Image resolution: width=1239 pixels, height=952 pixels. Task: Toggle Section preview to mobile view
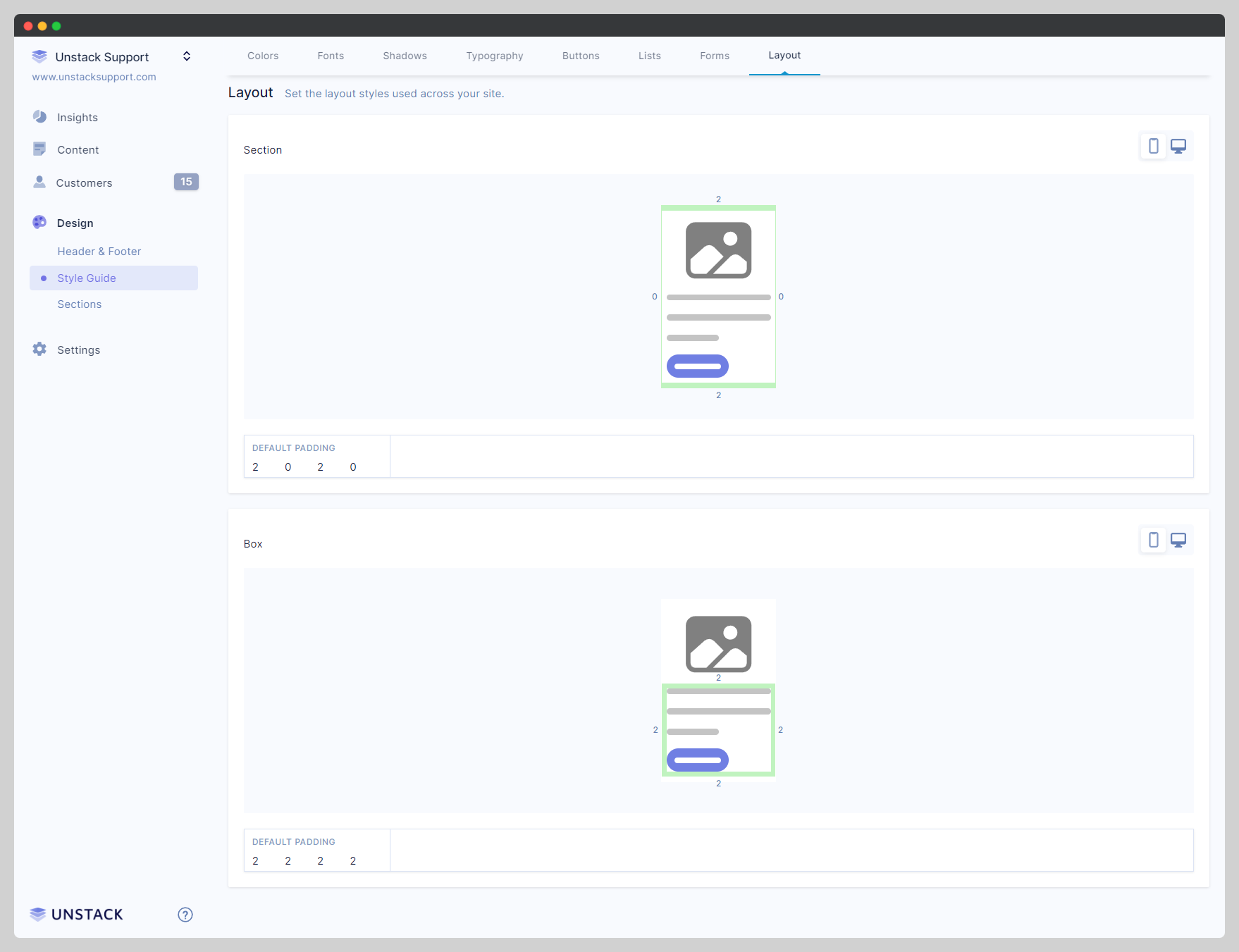1153,146
